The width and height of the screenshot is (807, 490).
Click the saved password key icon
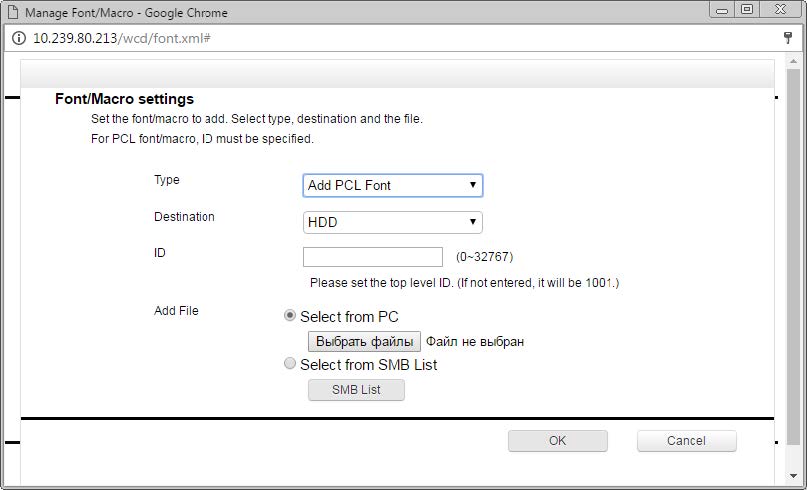787,38
